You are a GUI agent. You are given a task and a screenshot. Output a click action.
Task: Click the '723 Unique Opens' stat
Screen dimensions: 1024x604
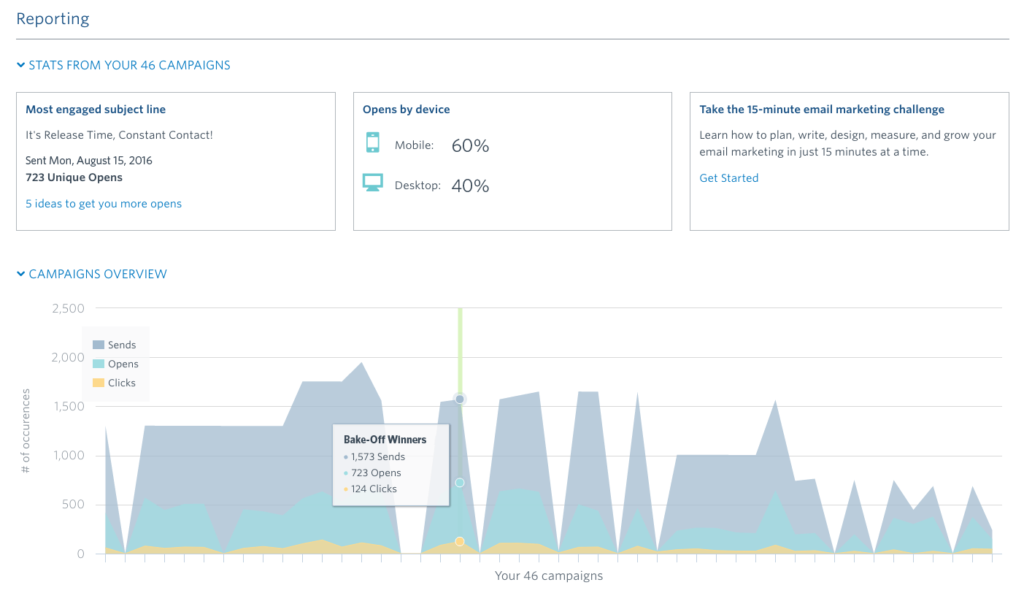[x=74, y=177]
